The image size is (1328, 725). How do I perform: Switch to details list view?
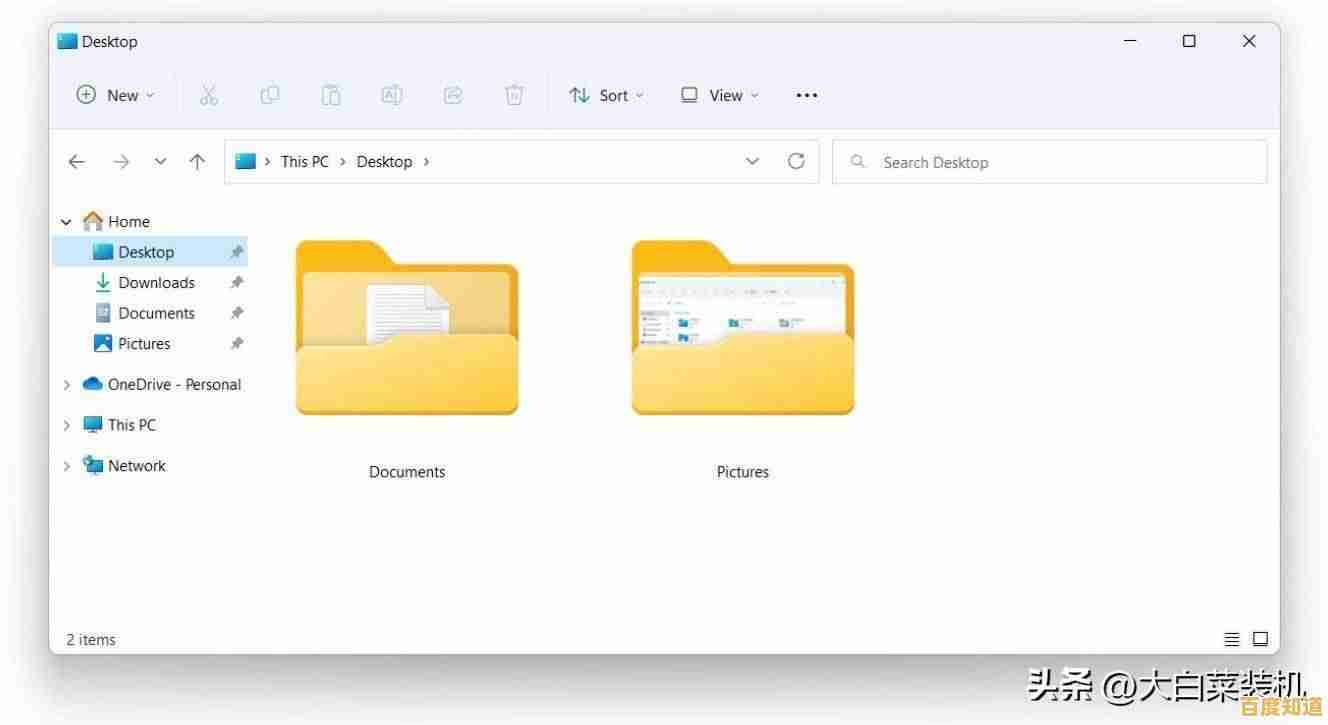click(1232, 639)
